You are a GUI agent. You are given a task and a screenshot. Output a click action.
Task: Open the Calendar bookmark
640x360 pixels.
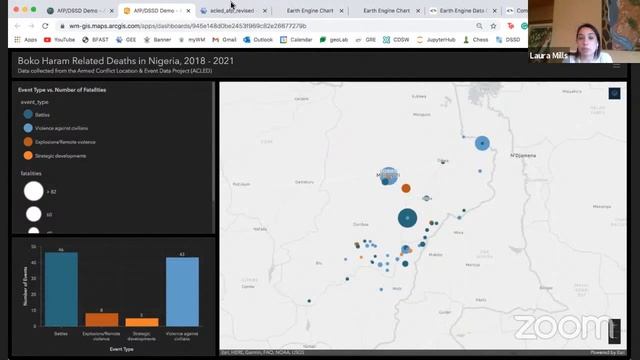pos(296,40)
